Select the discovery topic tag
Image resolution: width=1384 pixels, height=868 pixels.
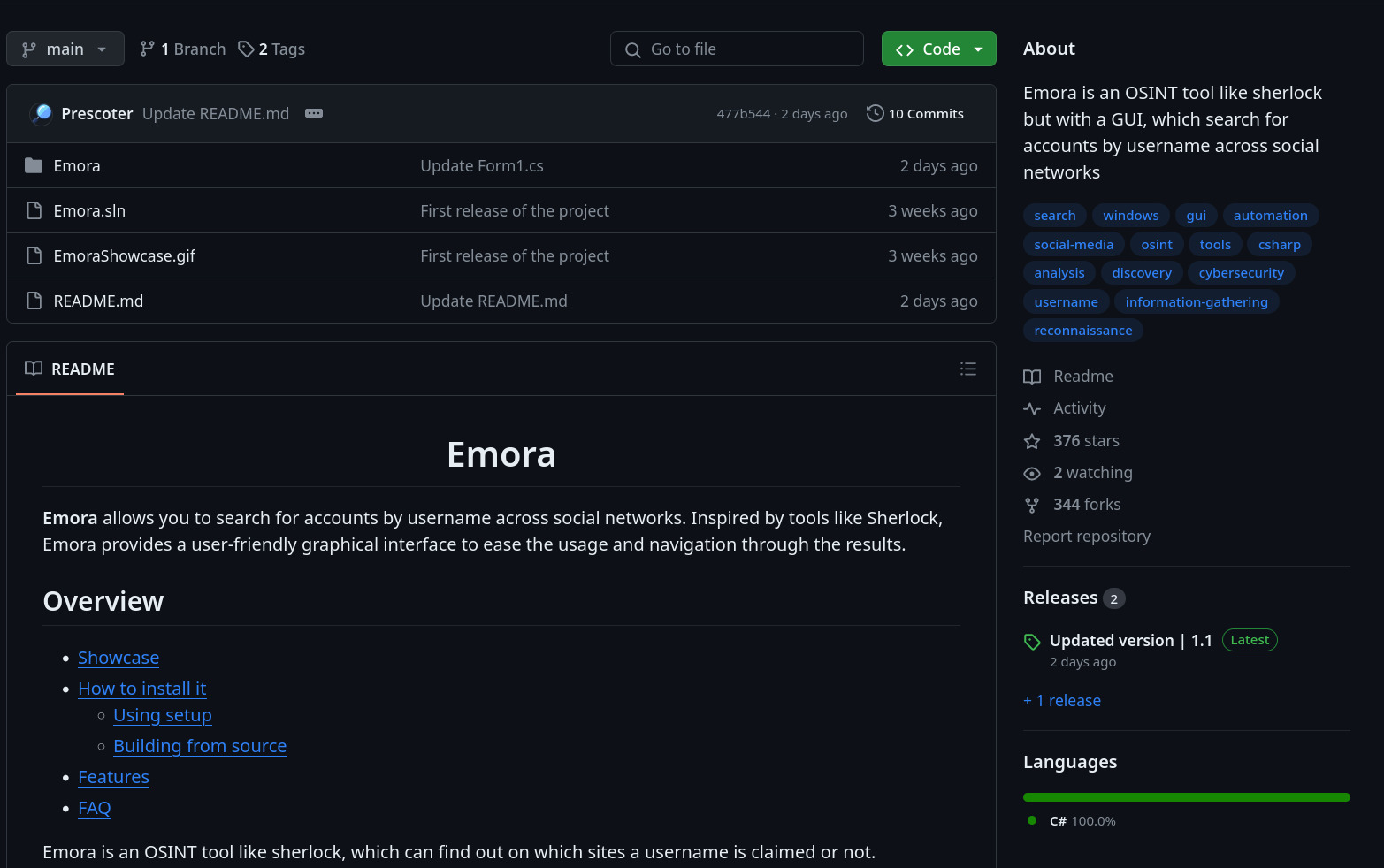pyautogui.click(x=1142, y=273)
